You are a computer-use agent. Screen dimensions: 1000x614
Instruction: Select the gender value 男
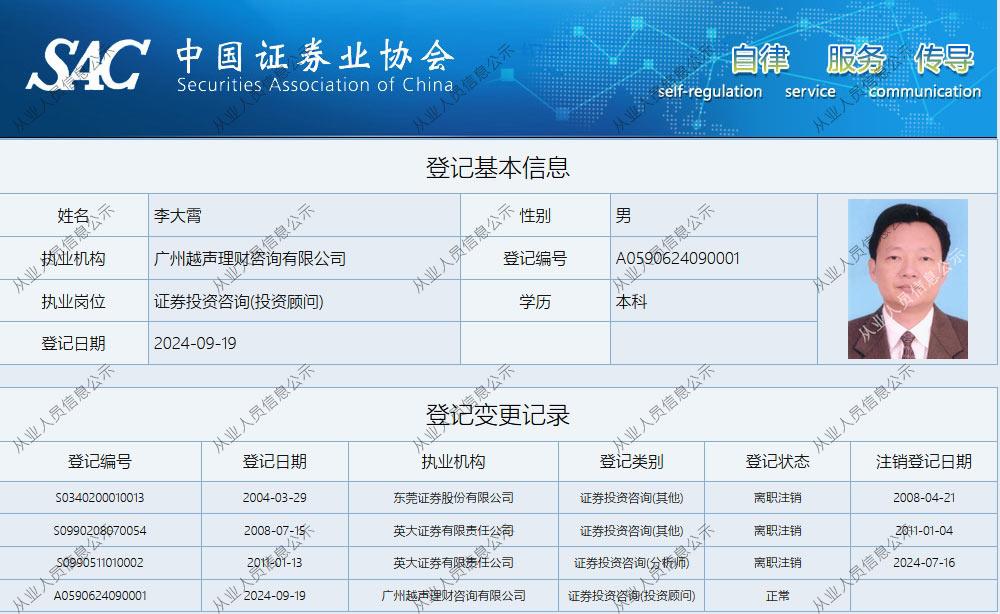click(623, 216)
